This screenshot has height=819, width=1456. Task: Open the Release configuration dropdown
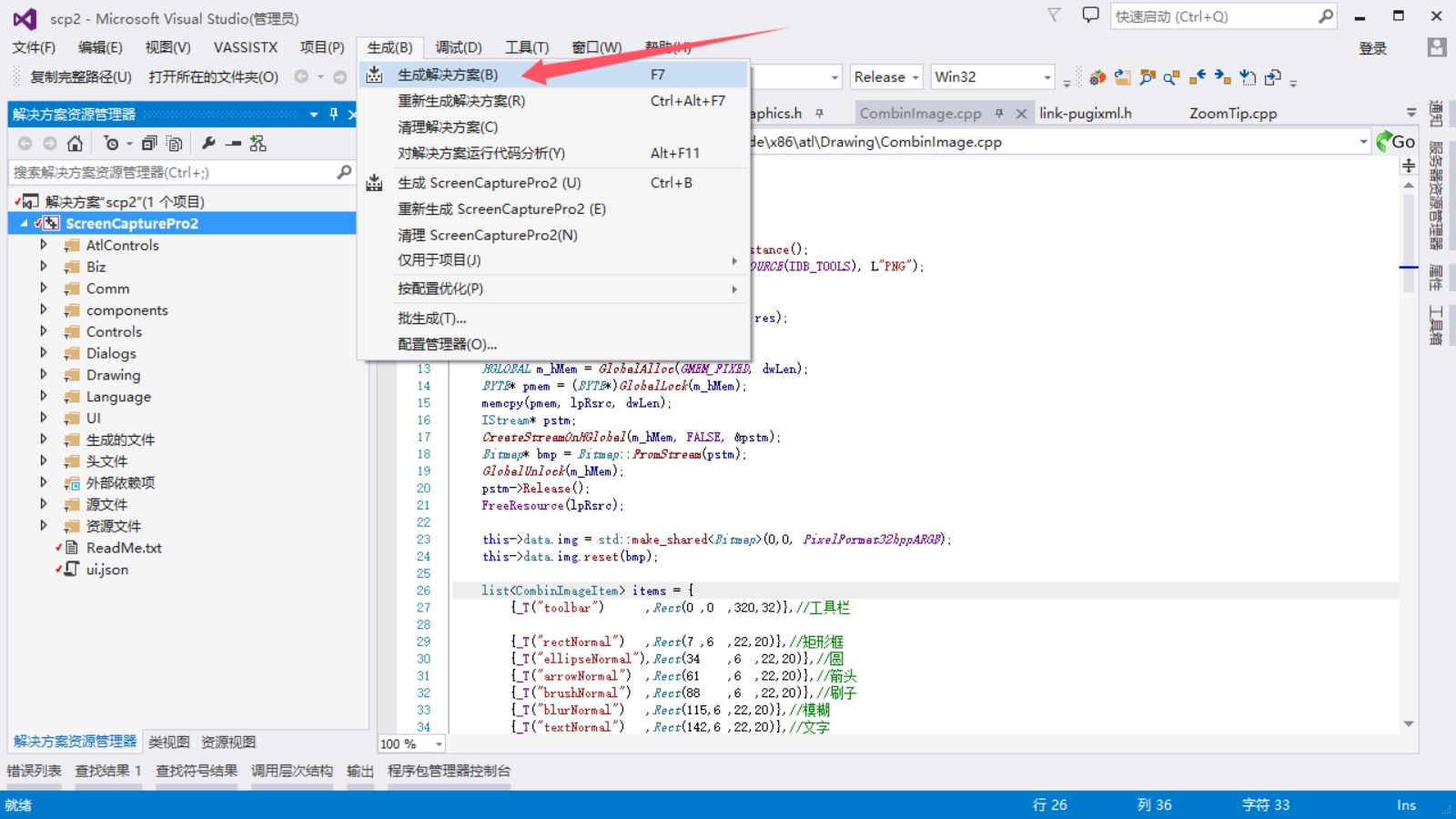coord(886,77)
